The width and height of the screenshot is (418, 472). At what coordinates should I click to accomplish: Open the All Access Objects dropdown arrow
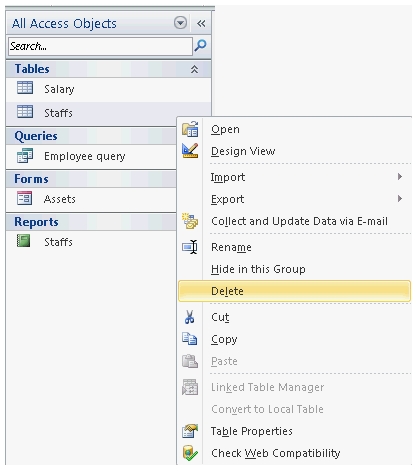click(180, 23)
